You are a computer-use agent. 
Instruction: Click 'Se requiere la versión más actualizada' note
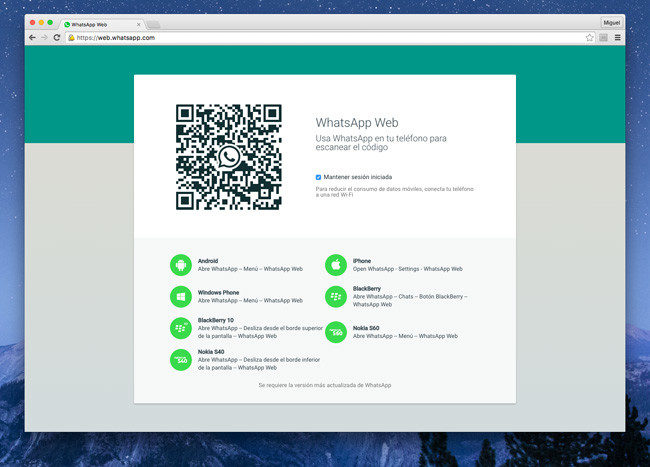pos(325,385)
